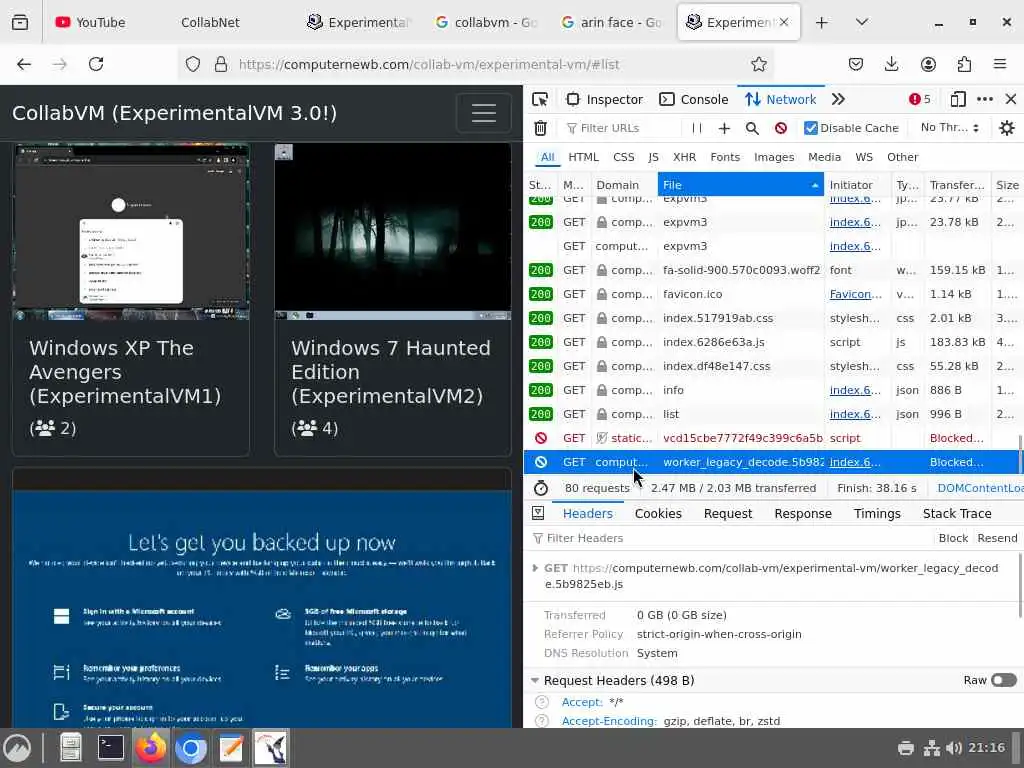Show more DevTools tabs chevron

tap(839, 99)
